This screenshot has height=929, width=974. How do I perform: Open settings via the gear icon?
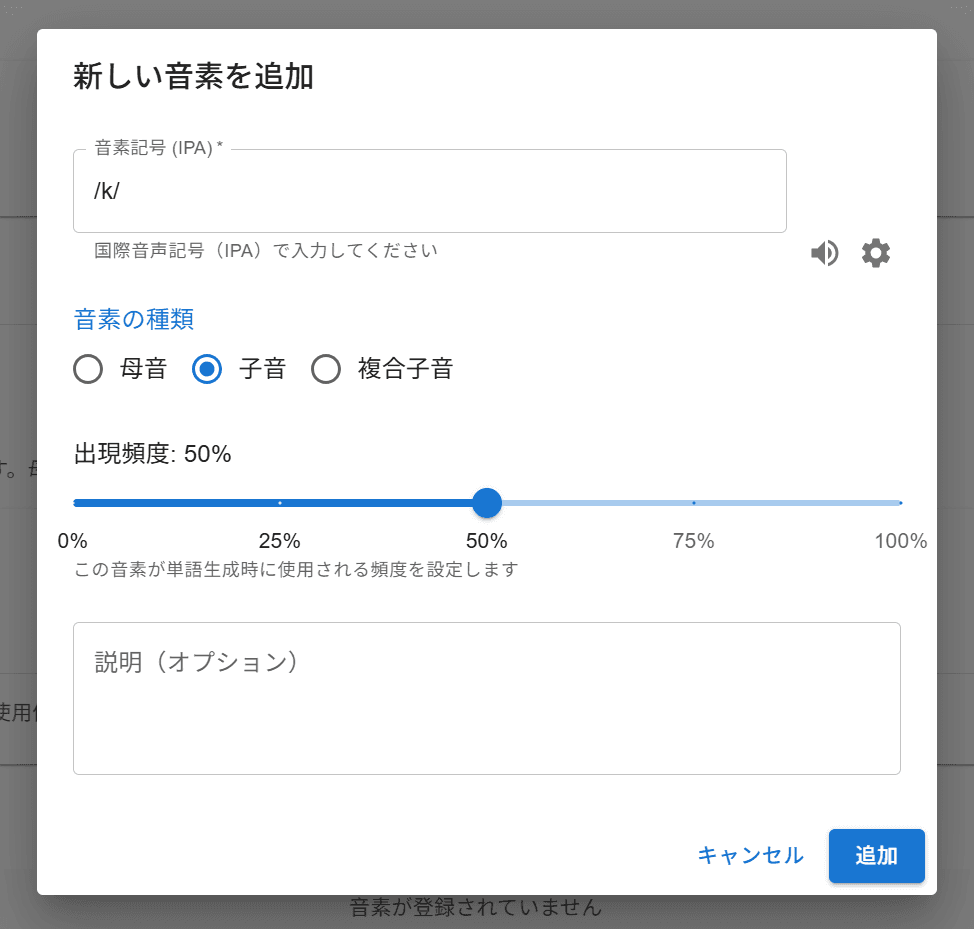coord(876,254)
